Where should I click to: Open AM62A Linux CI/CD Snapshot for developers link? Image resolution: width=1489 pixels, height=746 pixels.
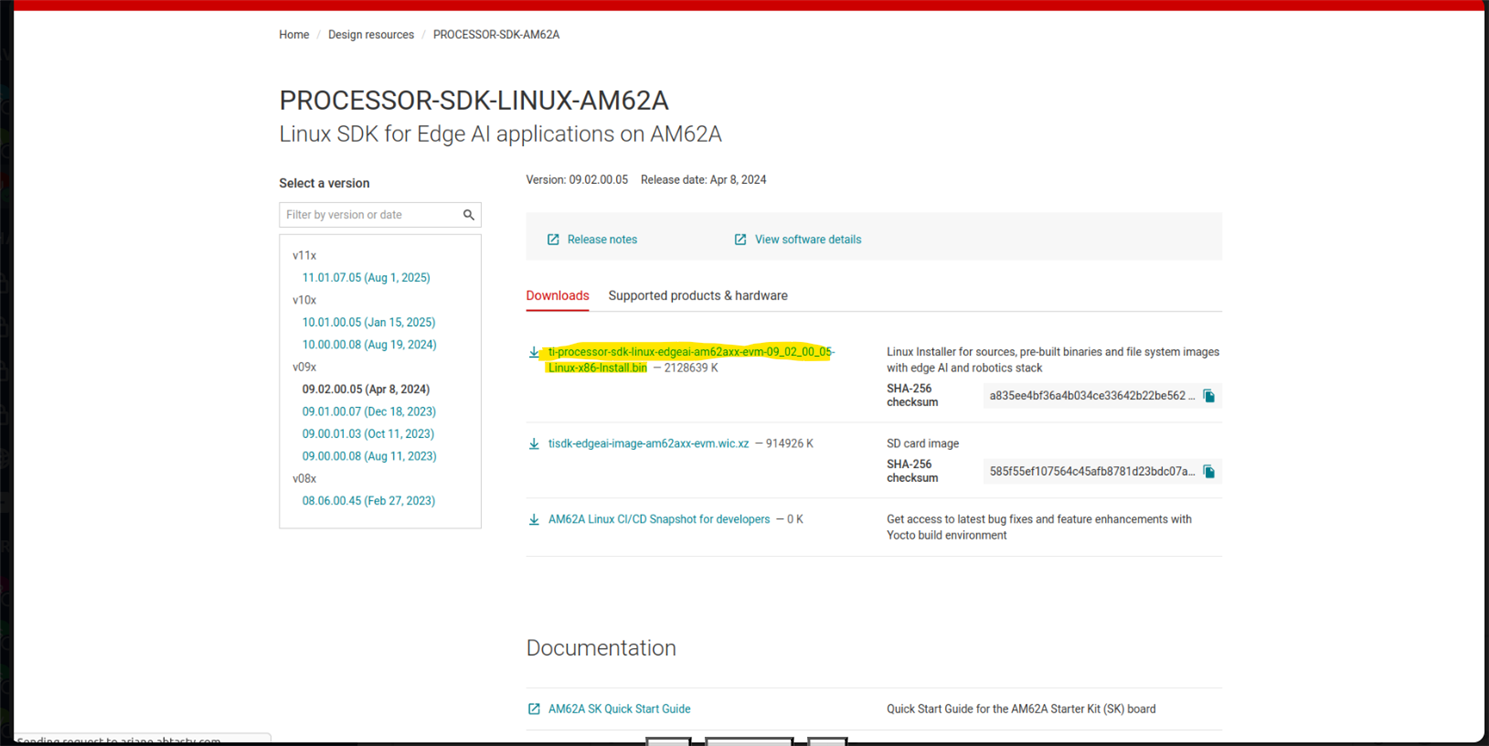659,520
